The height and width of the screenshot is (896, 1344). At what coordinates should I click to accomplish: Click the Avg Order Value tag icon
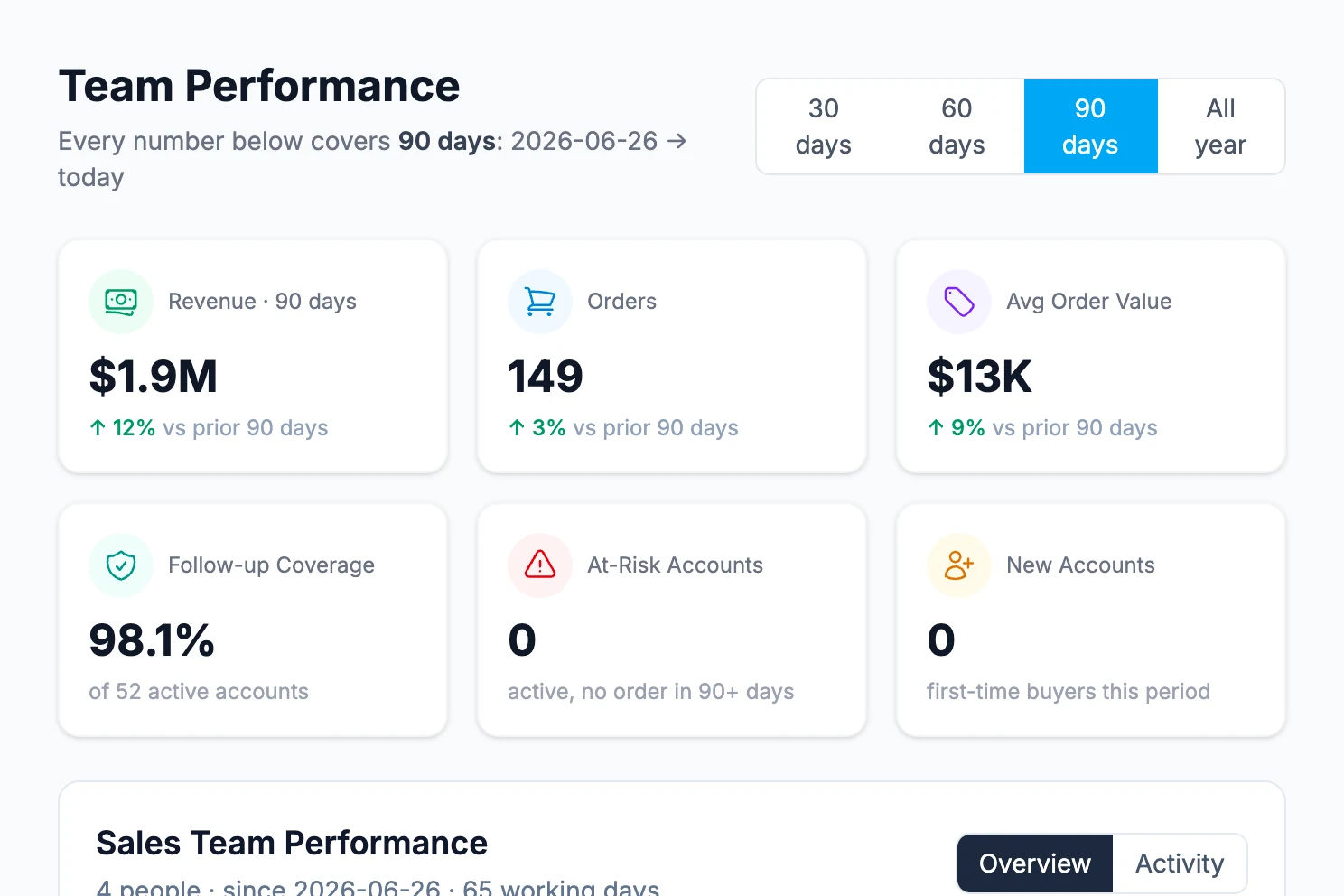coord(959,302)
